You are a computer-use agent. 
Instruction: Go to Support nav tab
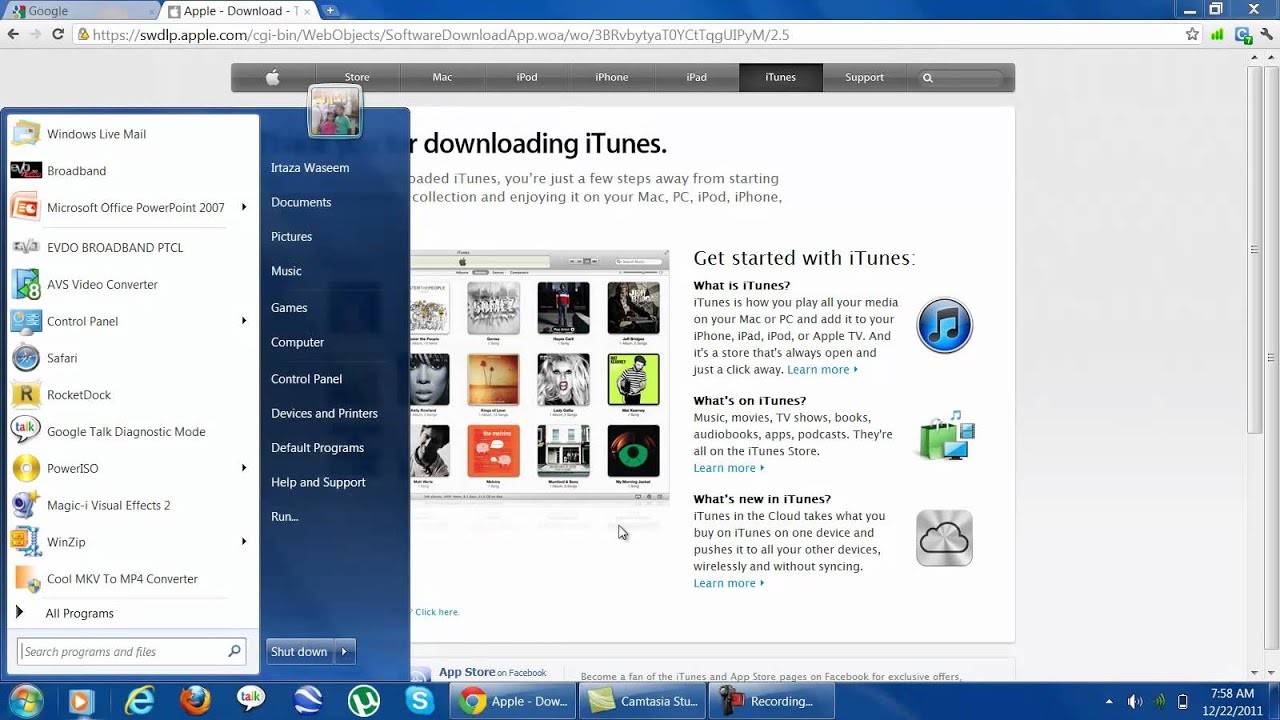[x=864, y=77]
